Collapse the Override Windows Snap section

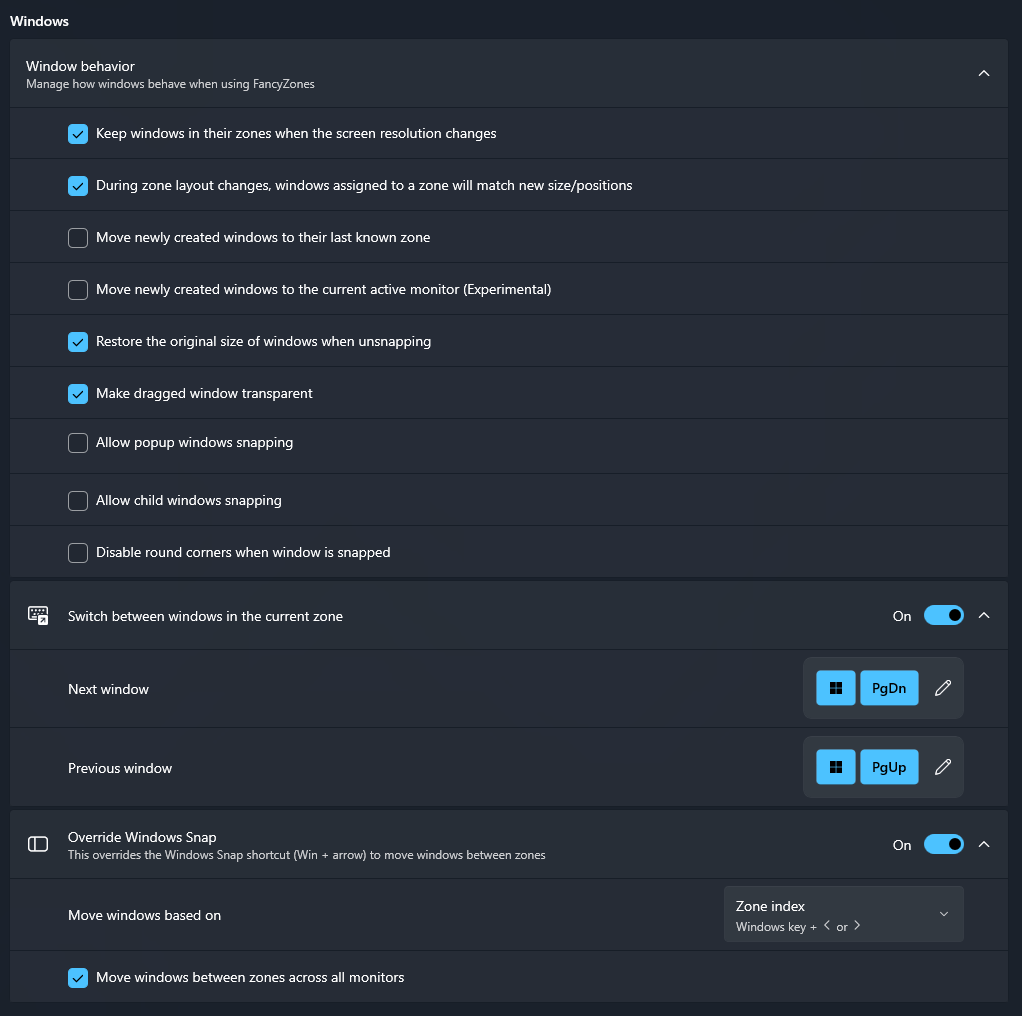[x=983, y=844]
